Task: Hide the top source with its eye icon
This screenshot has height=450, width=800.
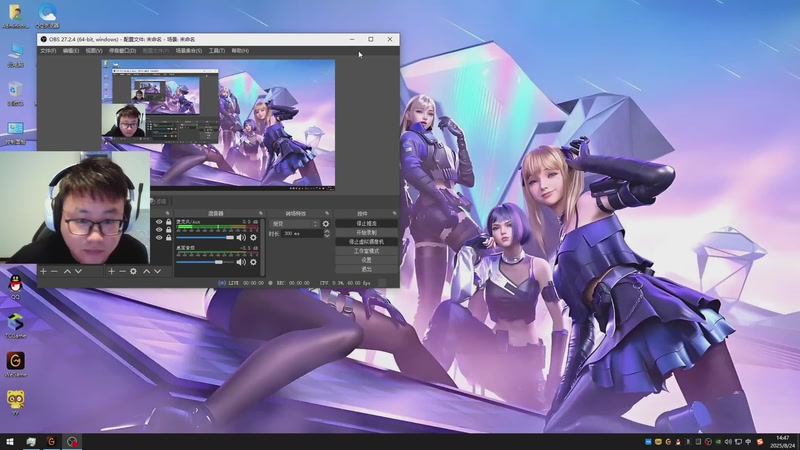Action: pyautogui.click(x=159, y=222)
